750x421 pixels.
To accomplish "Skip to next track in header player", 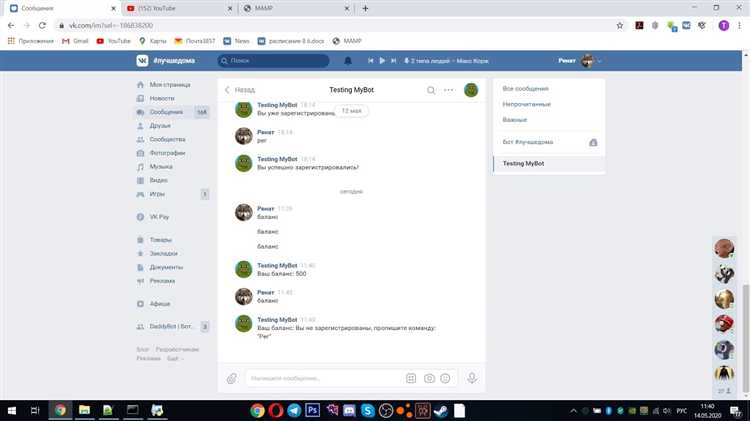I will (x=393, y=61).
